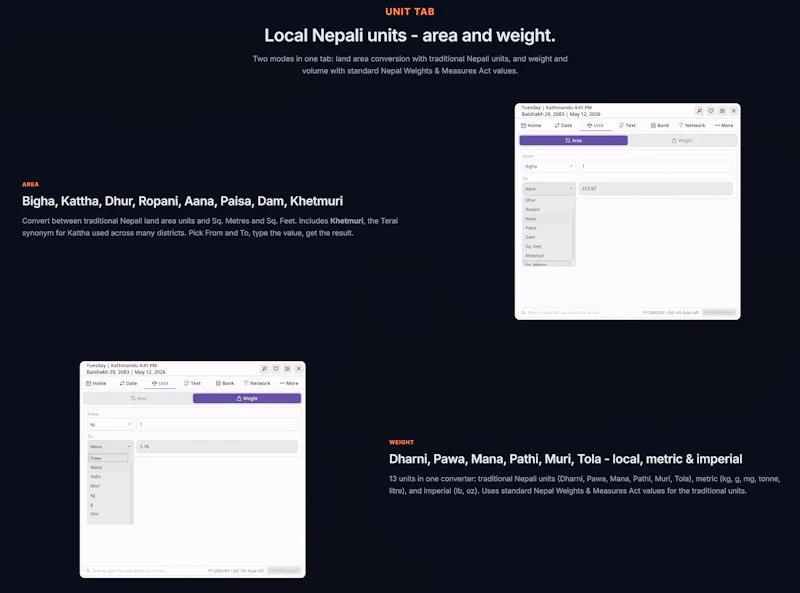Choose Ropani from the area unit list
The height and width of the screenshot is (593, 800).
547,209
